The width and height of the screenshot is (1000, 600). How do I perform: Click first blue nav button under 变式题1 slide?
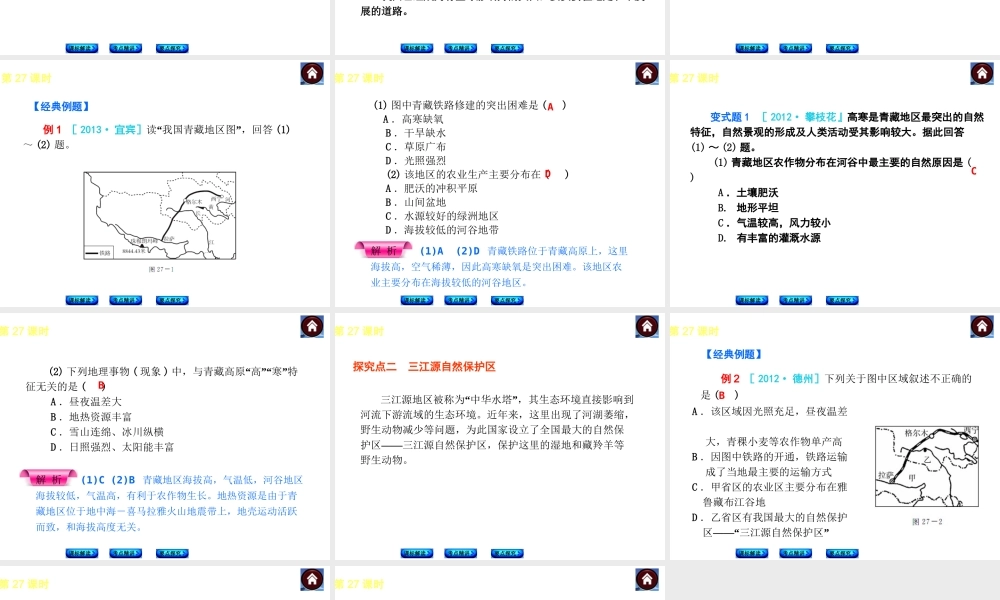[751, 300]
